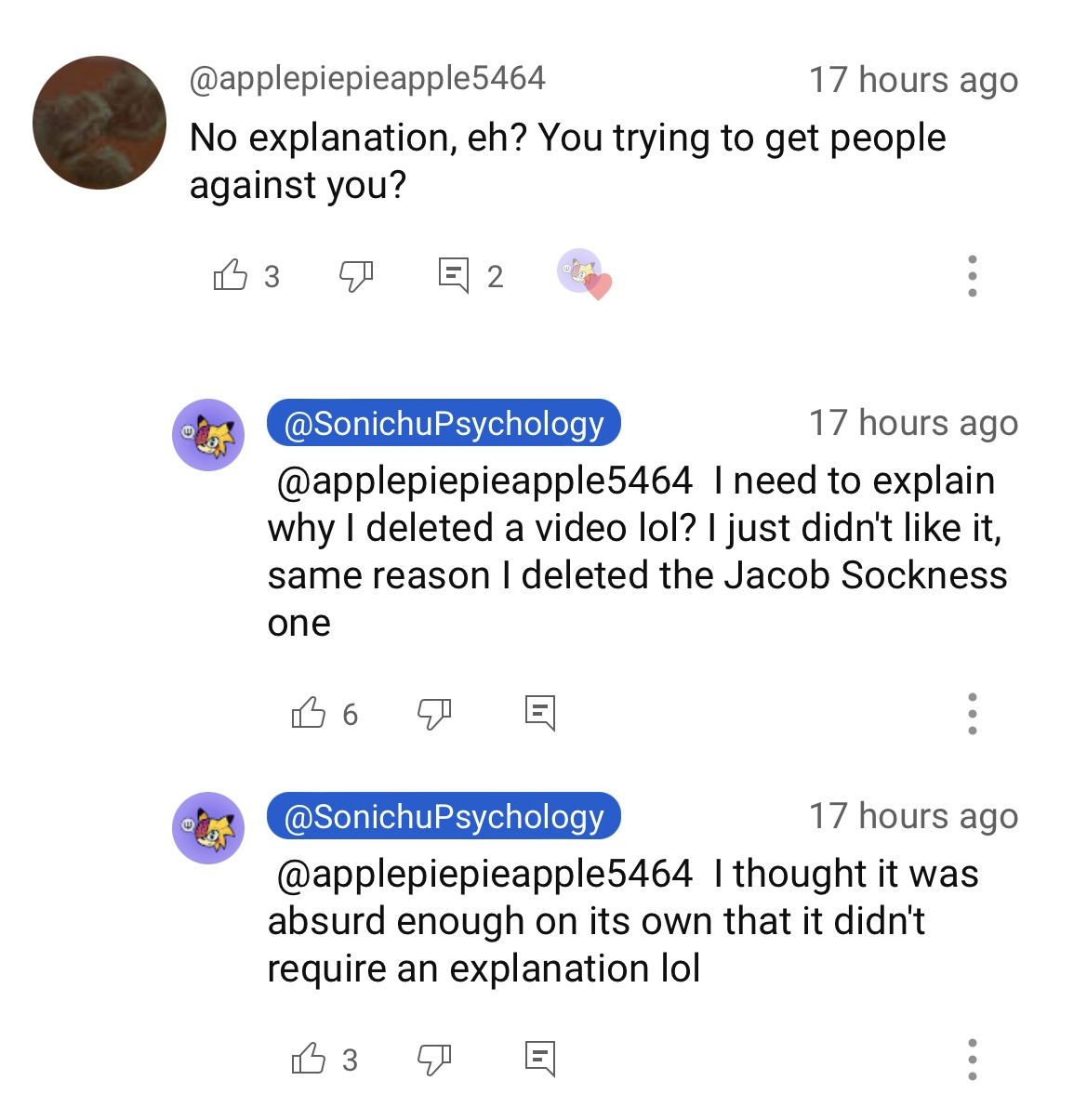The height and width of the screenshot is (1120, 1087).
Task: Dislike the applepiepieapple5464 comment
Action: [x=355, y=275]
